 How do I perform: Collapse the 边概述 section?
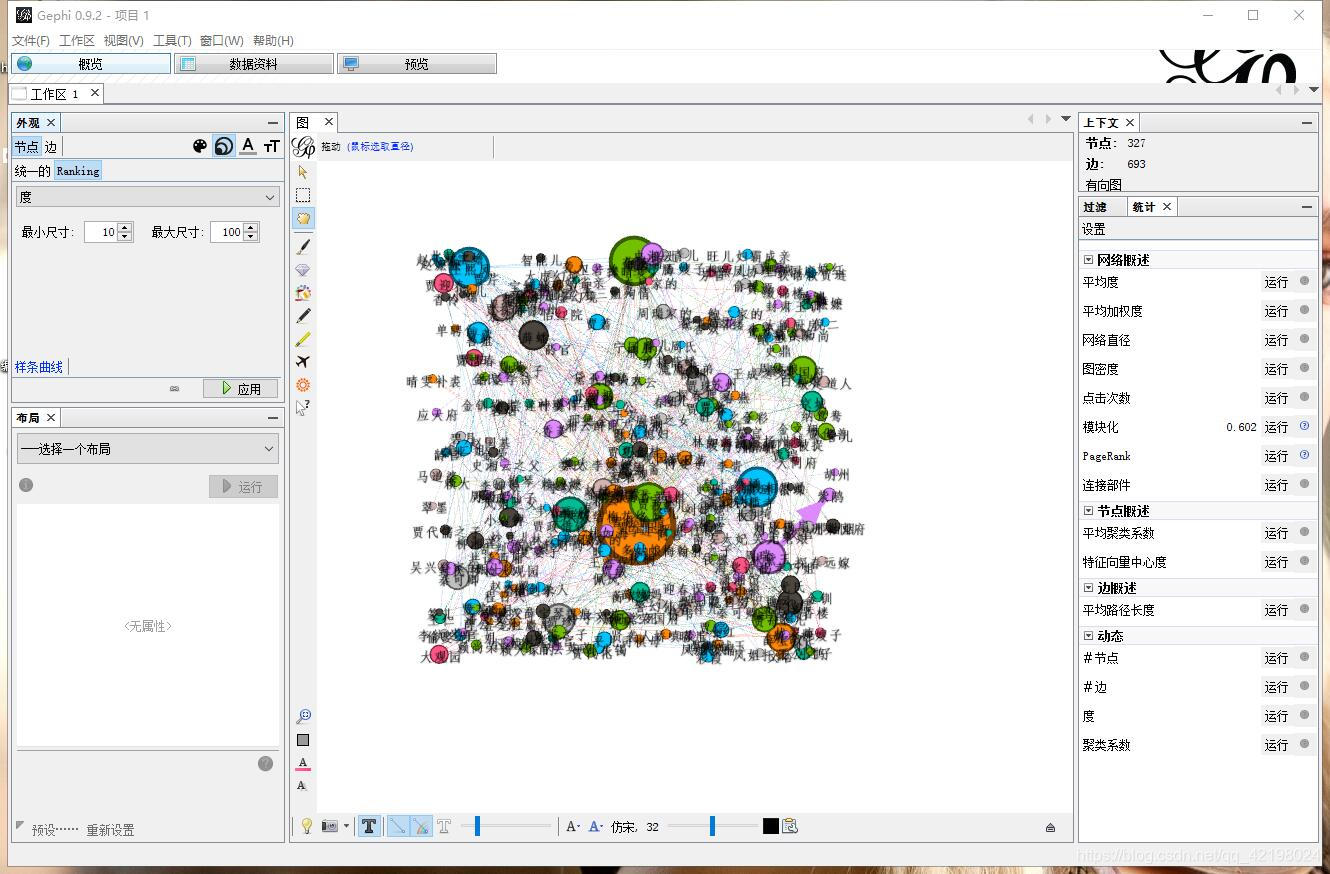pyautogui.click(x=1088, y=588)
